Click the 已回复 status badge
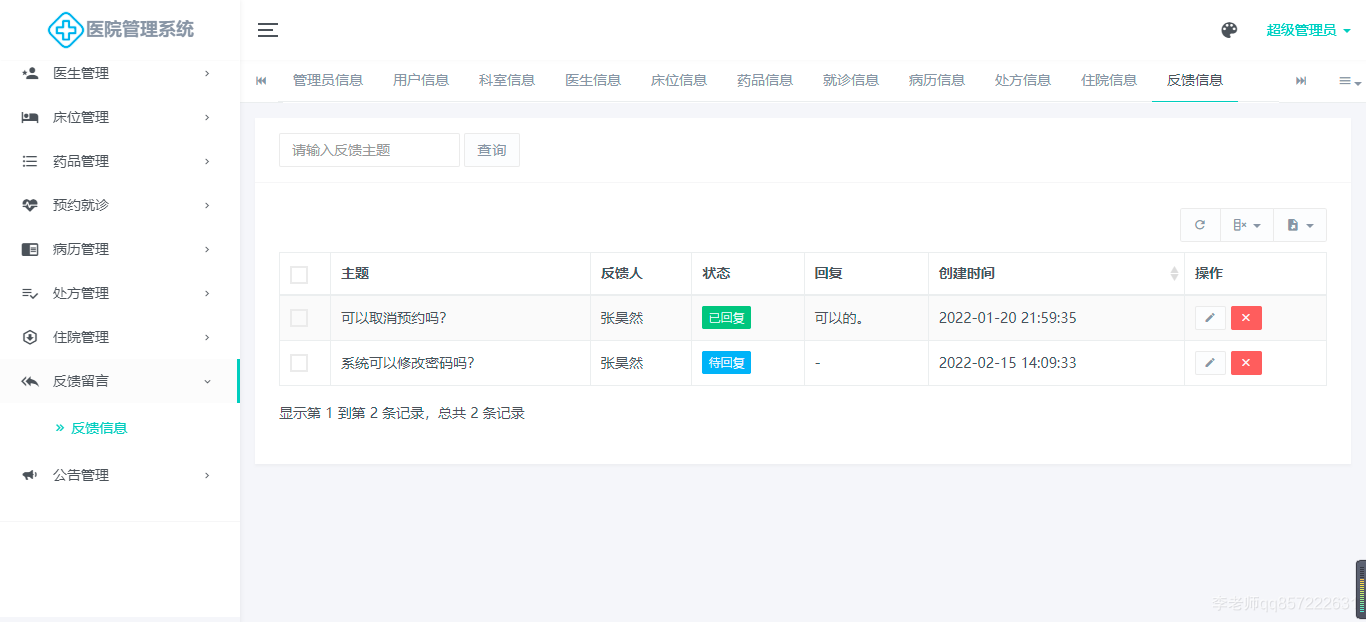Image resolution: width=1366 pixels, height=622 pixels. (726, 318)
